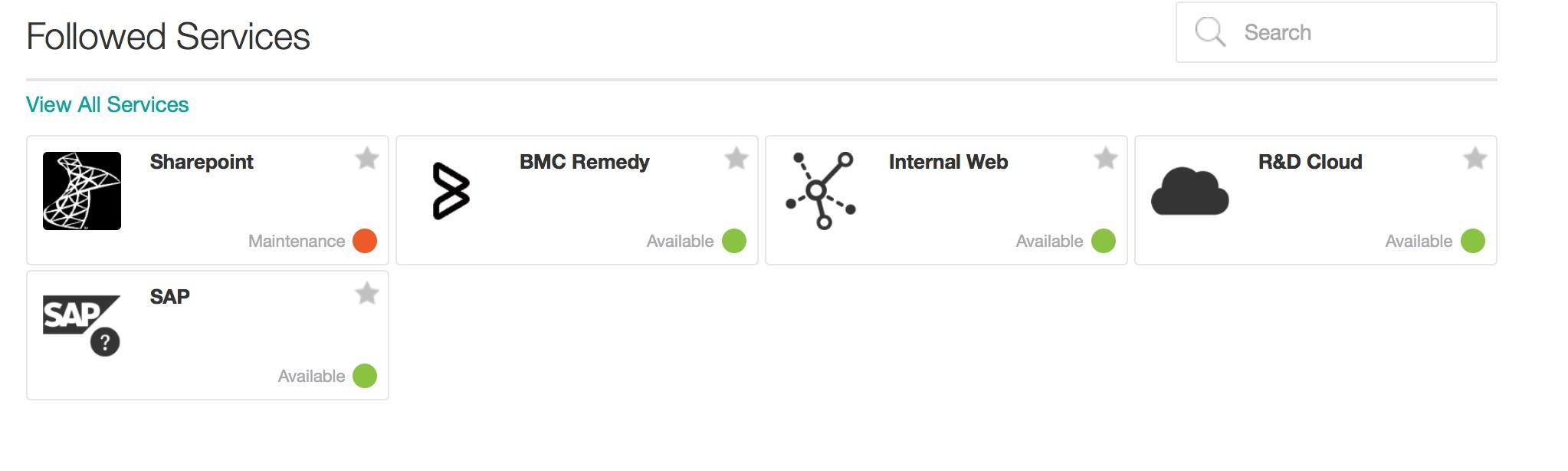
Task: Open the Sharepoint service title
Action: pyautogui.click(x=202, y=162)
